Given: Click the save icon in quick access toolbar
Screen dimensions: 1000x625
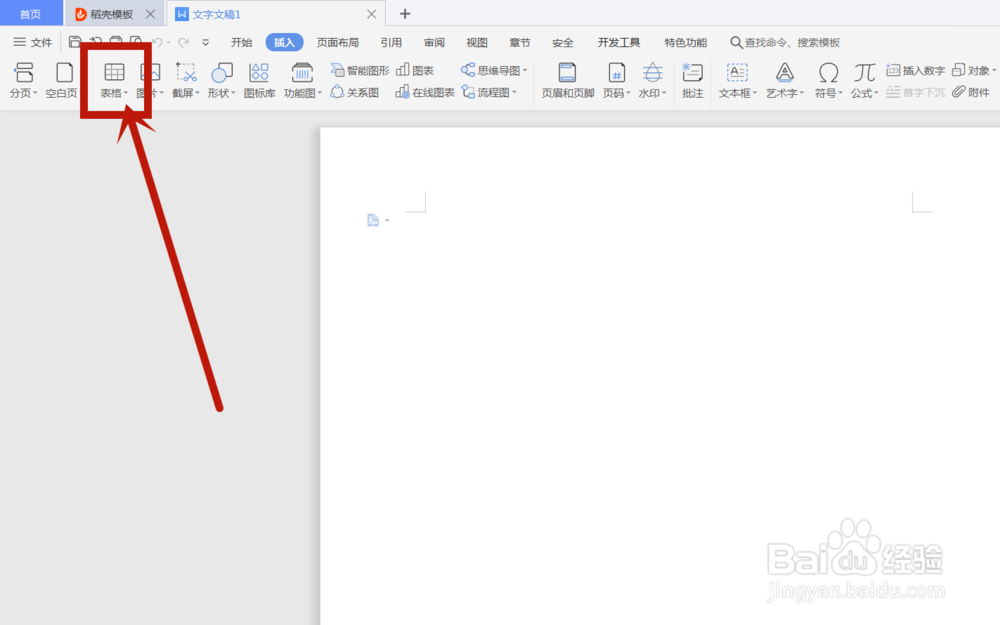Looking at the screenshot, I should (x=75, y=42).
